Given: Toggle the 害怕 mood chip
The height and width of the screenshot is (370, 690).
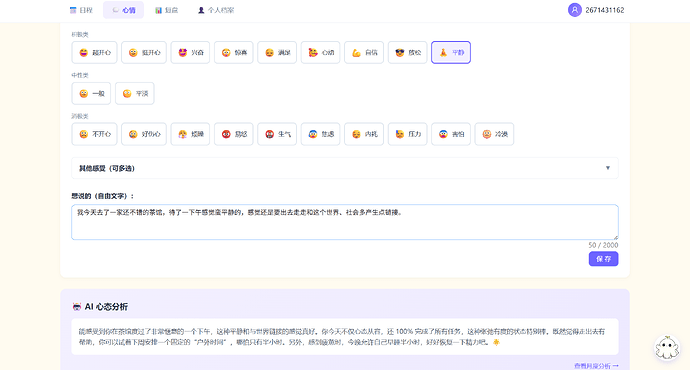Looking at the screenshot, I should pyautogui.click(x=451, y=134).
